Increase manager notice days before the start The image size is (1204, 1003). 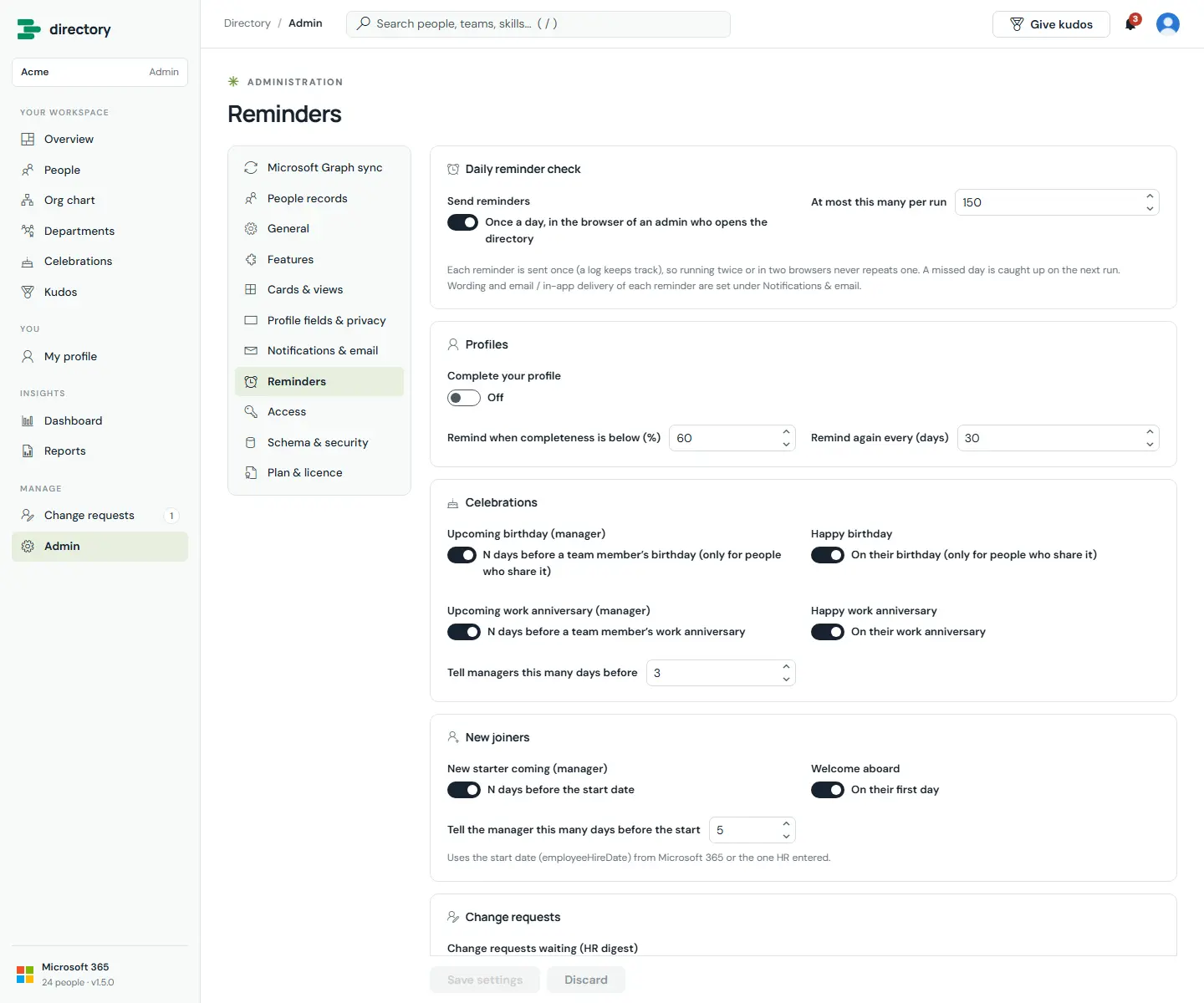[786, 824]
